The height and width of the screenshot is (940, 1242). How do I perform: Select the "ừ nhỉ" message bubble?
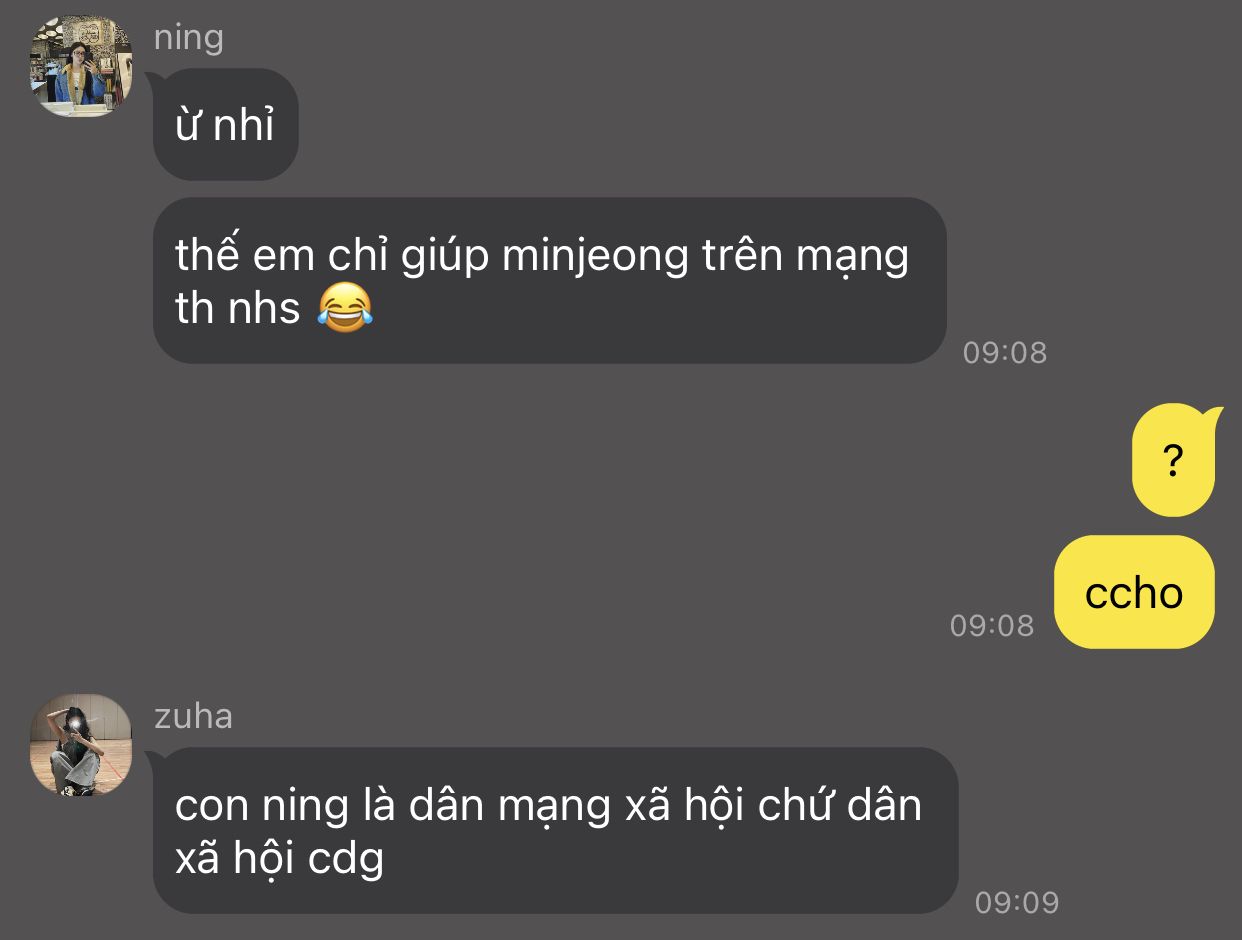point(226,124)
